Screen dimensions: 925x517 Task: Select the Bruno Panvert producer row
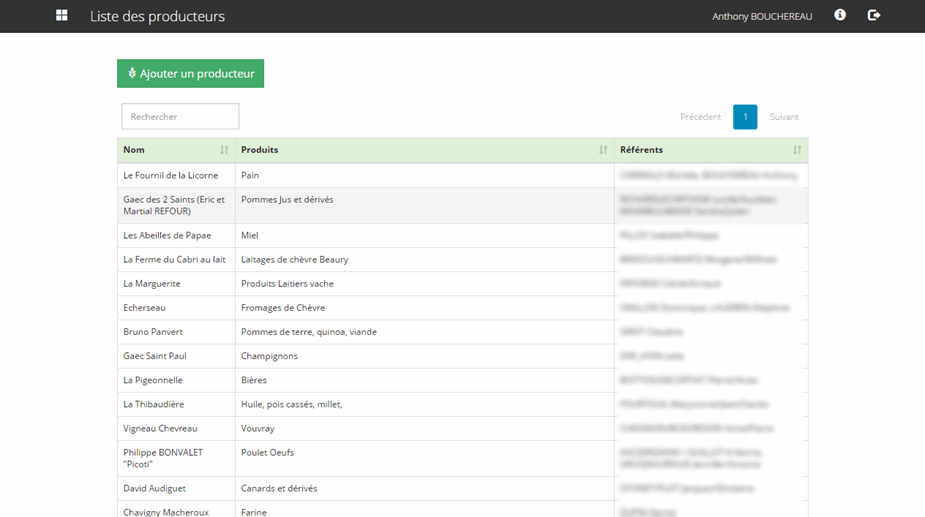point(152,332)
